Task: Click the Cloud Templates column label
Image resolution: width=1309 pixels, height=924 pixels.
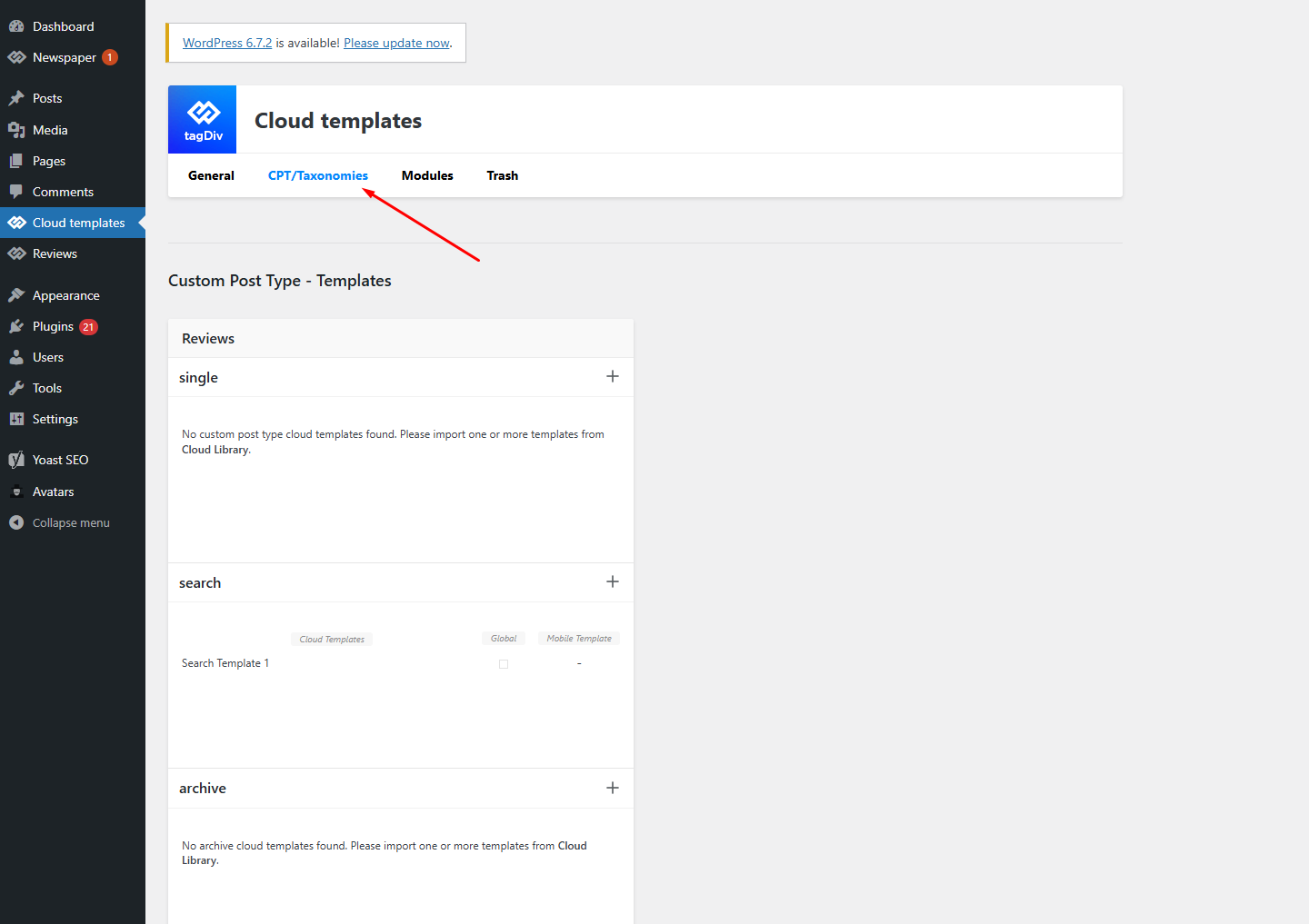Action: (x=332, y=640)
